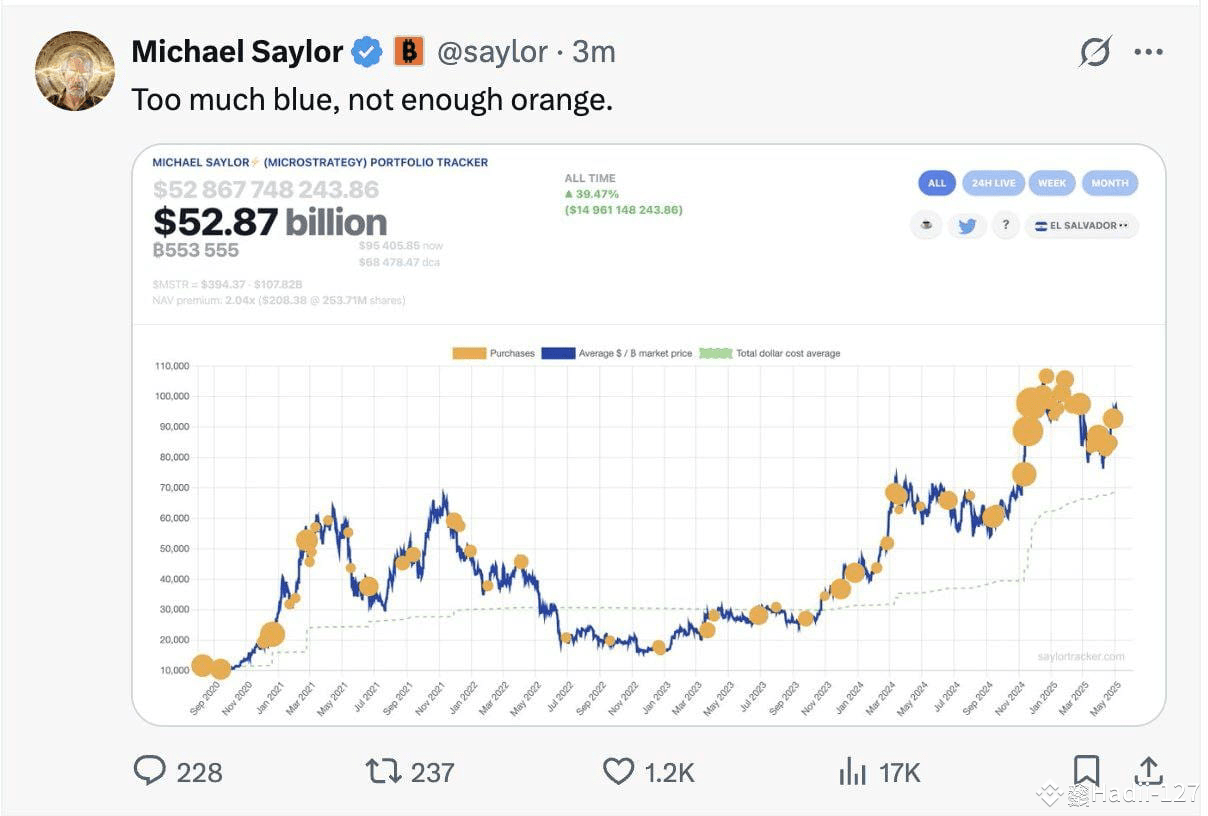Click the Twitter bird button in tracker

click(967, 226)
